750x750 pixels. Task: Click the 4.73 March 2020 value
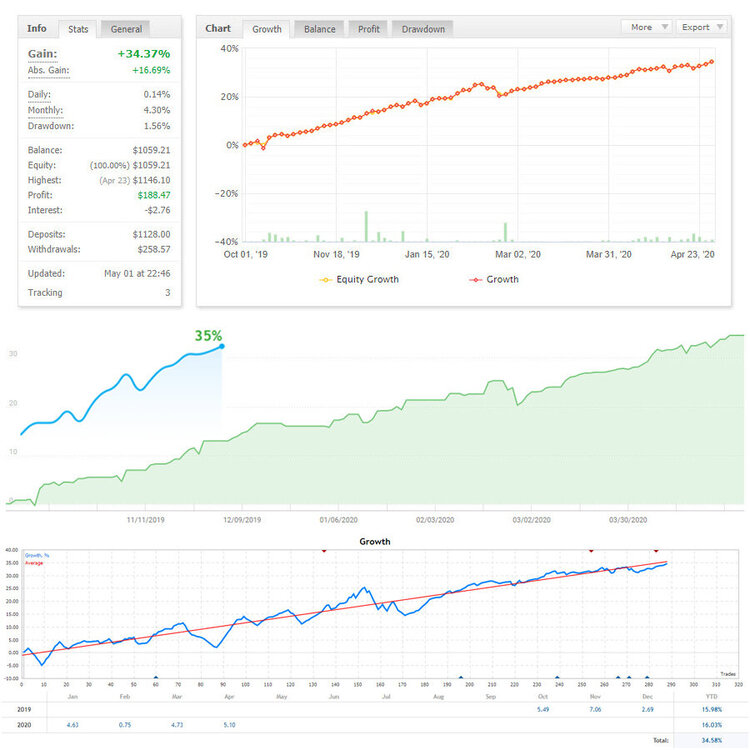(x=177, y=725)
